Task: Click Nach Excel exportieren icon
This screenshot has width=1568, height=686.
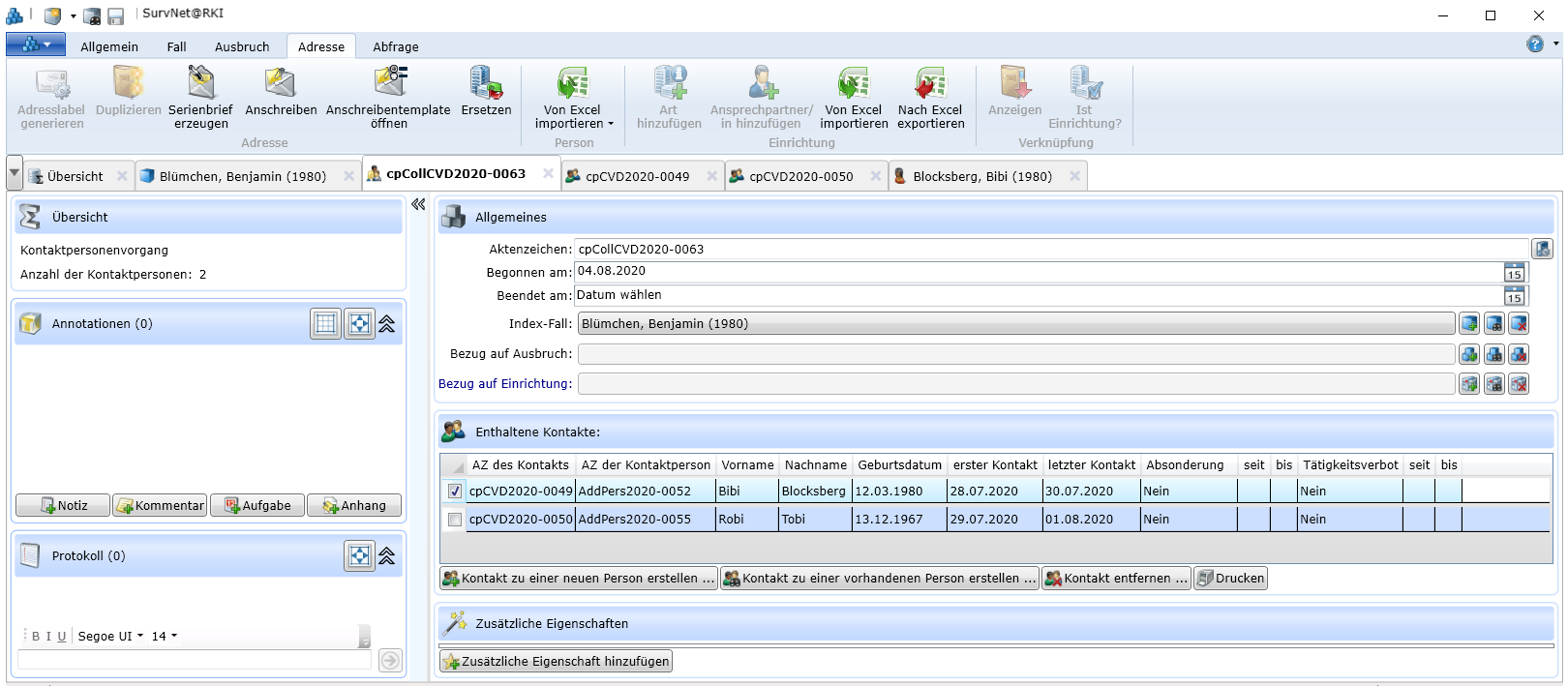Action: [930, 84]
